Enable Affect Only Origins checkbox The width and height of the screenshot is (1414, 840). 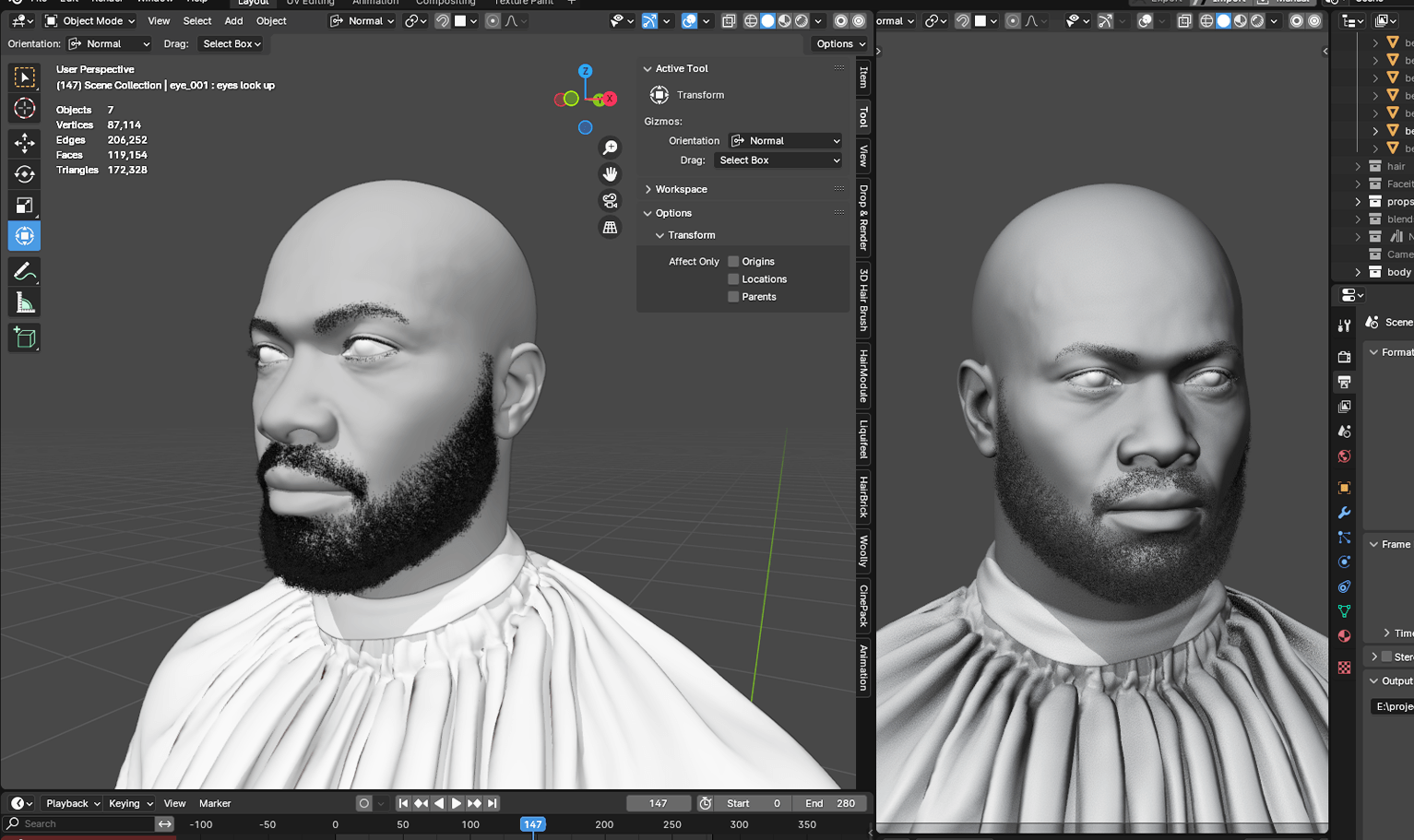tap(733, 262)
